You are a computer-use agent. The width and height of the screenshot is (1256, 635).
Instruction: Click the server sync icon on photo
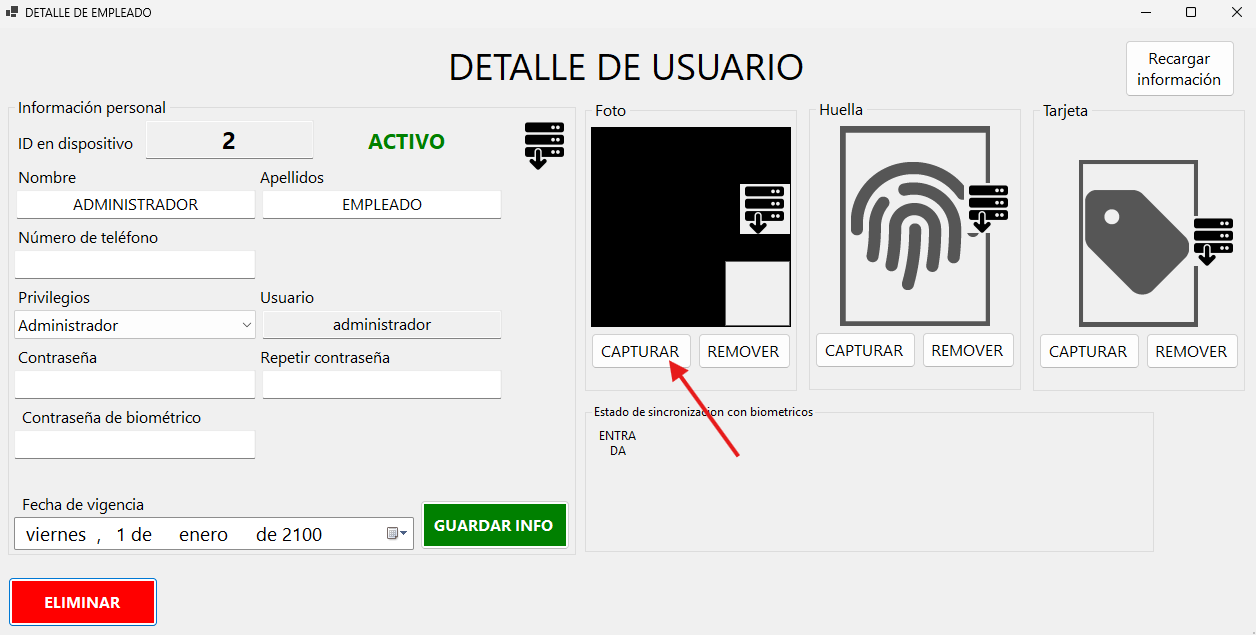765,209
